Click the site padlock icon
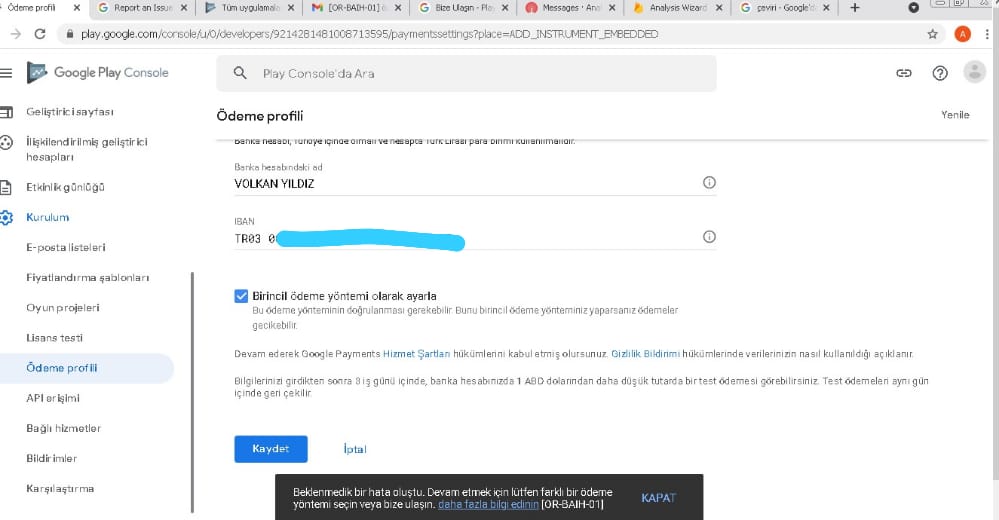The height and width of the screenshot is (520, 999). click(70, 34)
